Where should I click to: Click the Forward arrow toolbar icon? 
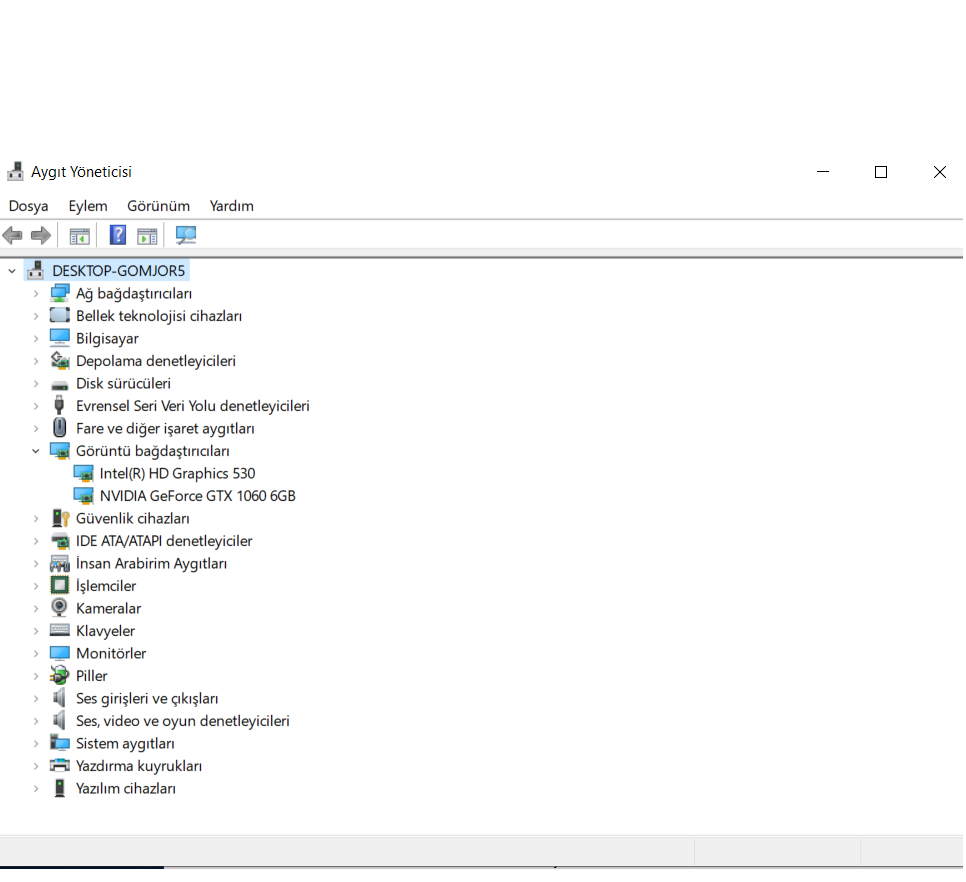pos(41,235)
